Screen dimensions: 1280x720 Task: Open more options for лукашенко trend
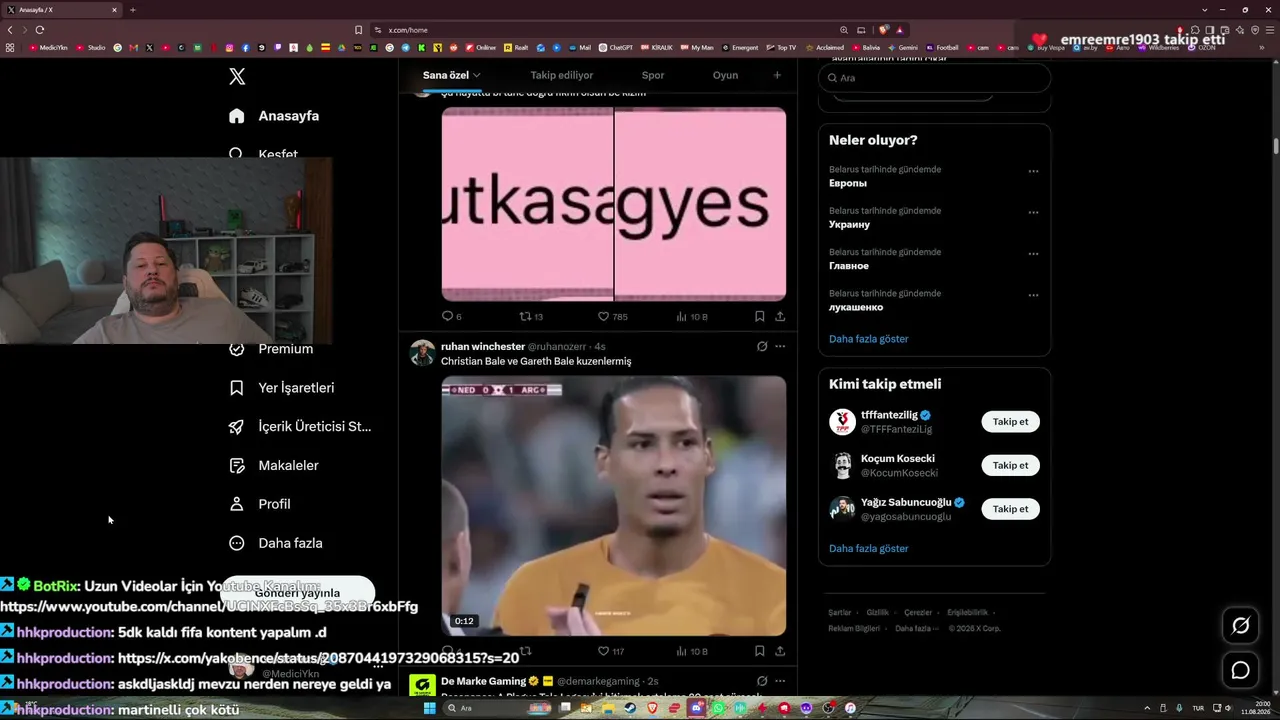coord(1033,295)
